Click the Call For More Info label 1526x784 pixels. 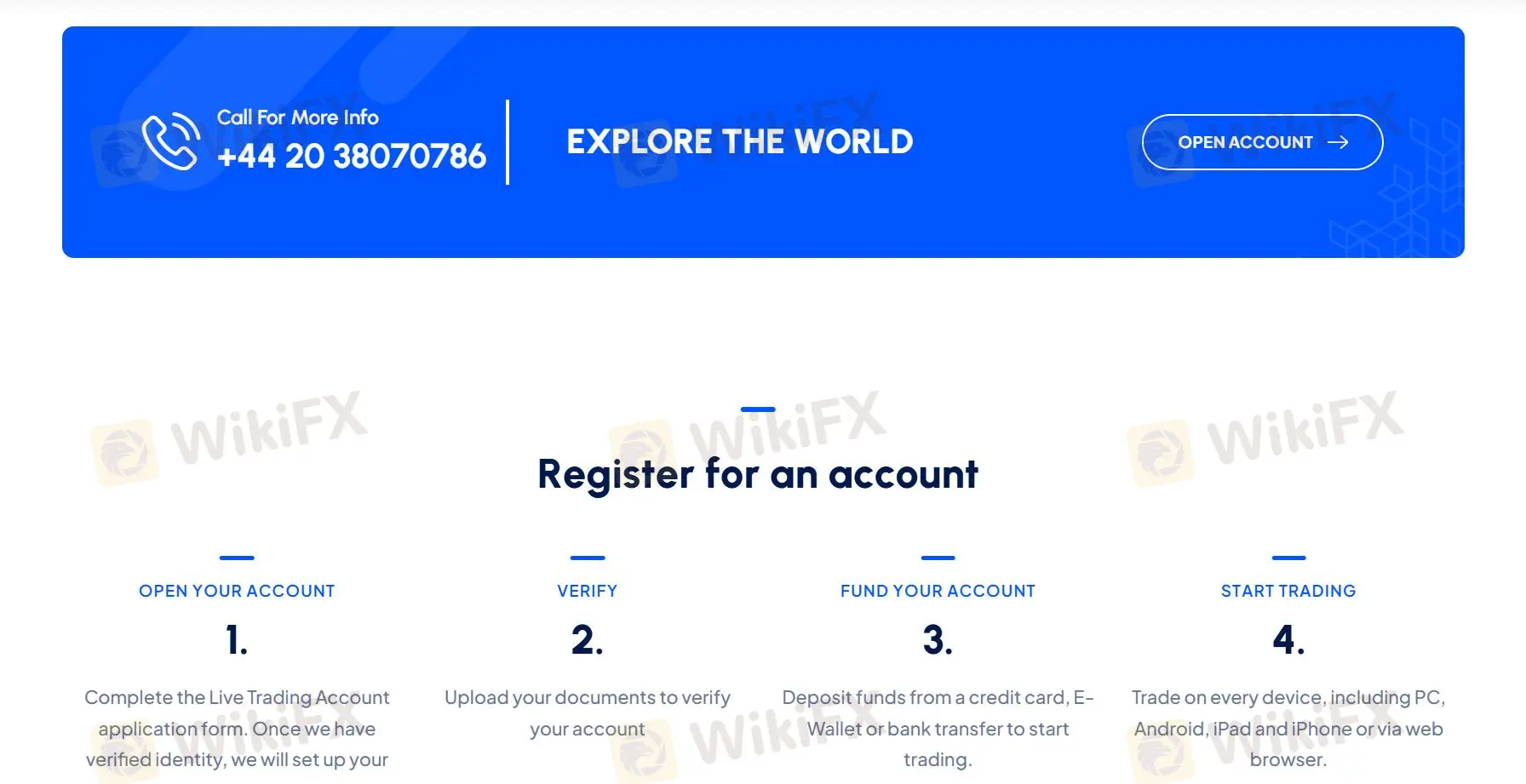297,117
